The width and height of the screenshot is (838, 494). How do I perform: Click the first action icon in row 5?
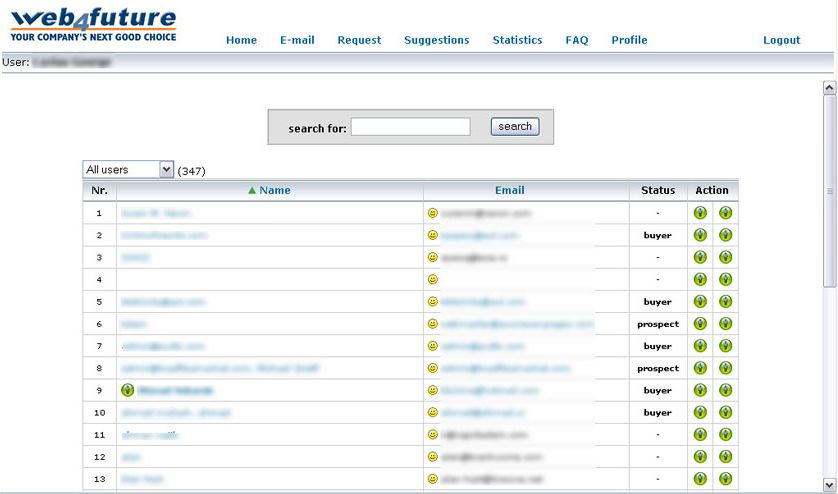[x=700, y=301]
